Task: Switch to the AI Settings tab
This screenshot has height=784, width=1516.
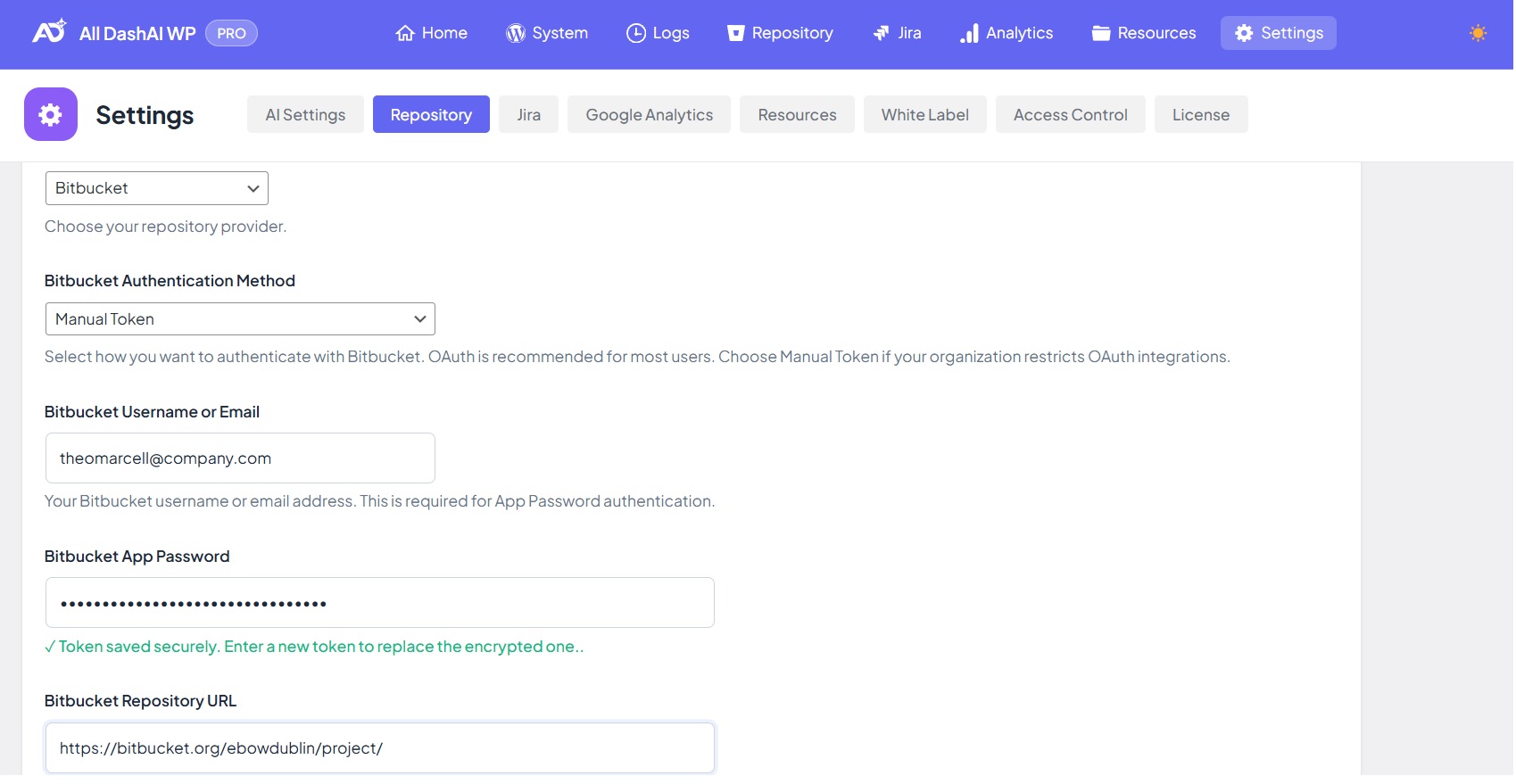Action: 305,115
